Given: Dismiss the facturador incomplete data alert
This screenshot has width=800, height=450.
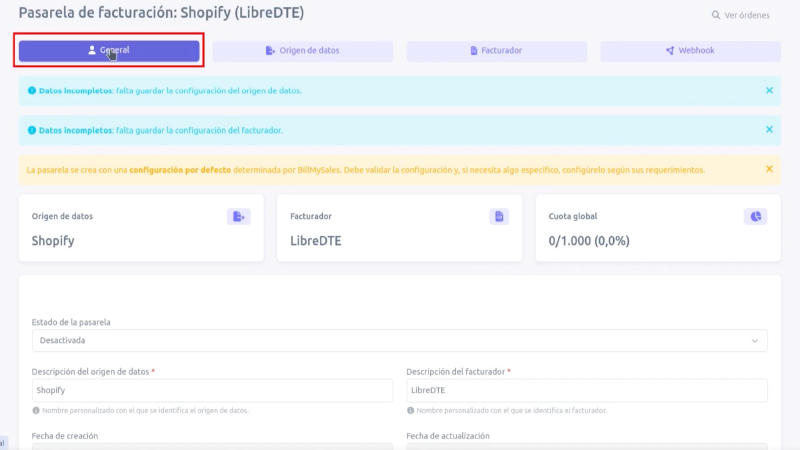Looking at the screenshot, I should coord(769,130).
